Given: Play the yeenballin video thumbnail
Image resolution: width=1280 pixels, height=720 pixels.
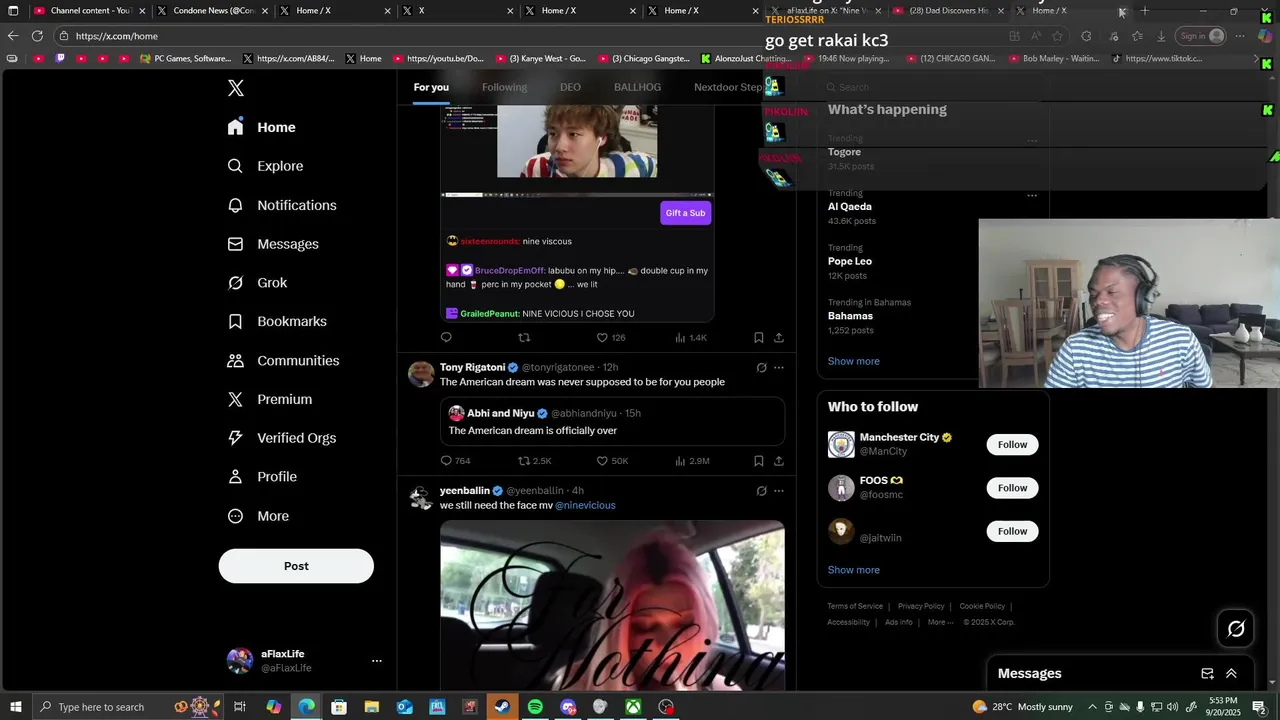Looking at the screenshot, I should point(612,605).
